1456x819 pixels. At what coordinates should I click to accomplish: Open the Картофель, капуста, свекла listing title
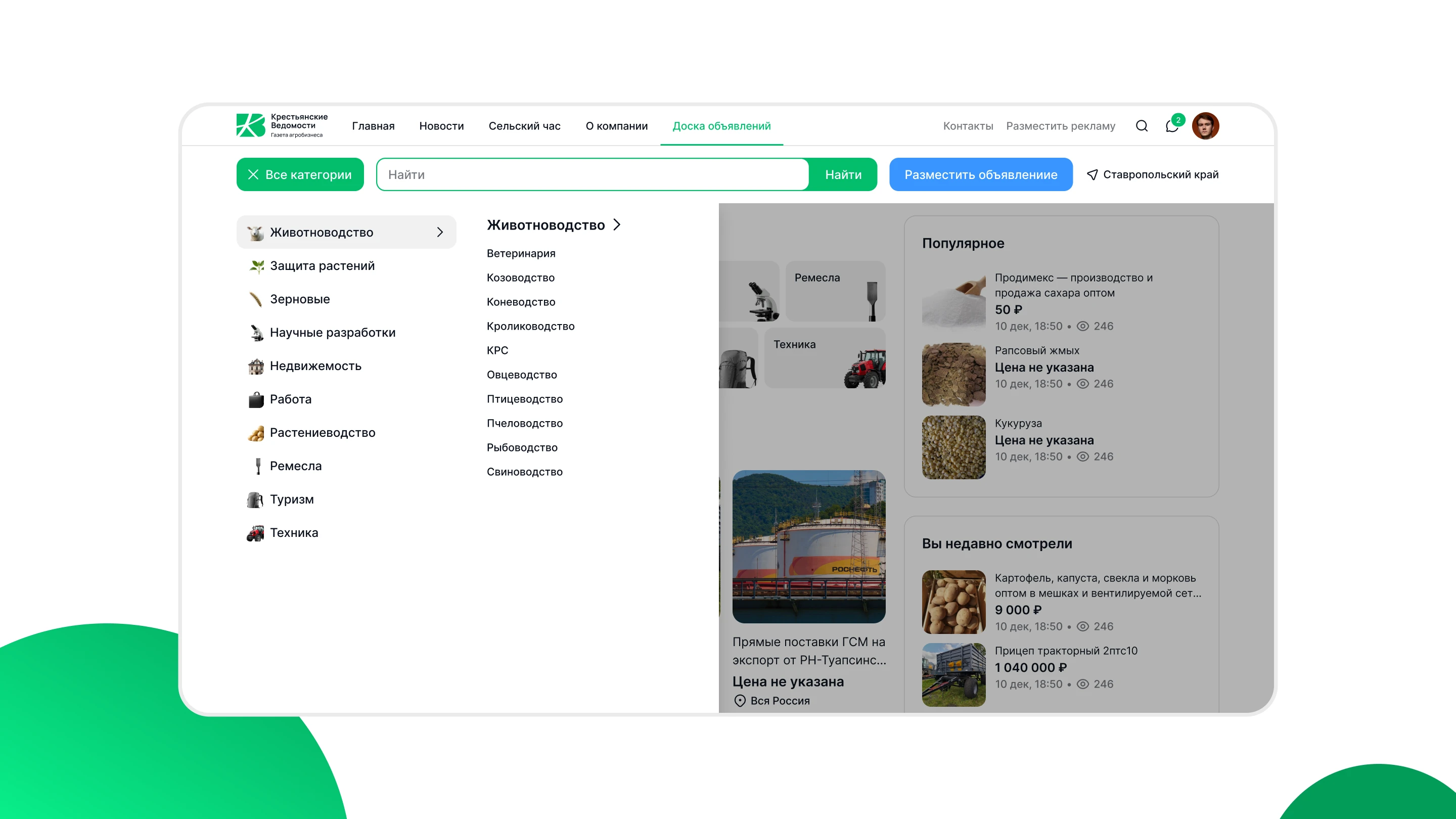click(1098, 585)
